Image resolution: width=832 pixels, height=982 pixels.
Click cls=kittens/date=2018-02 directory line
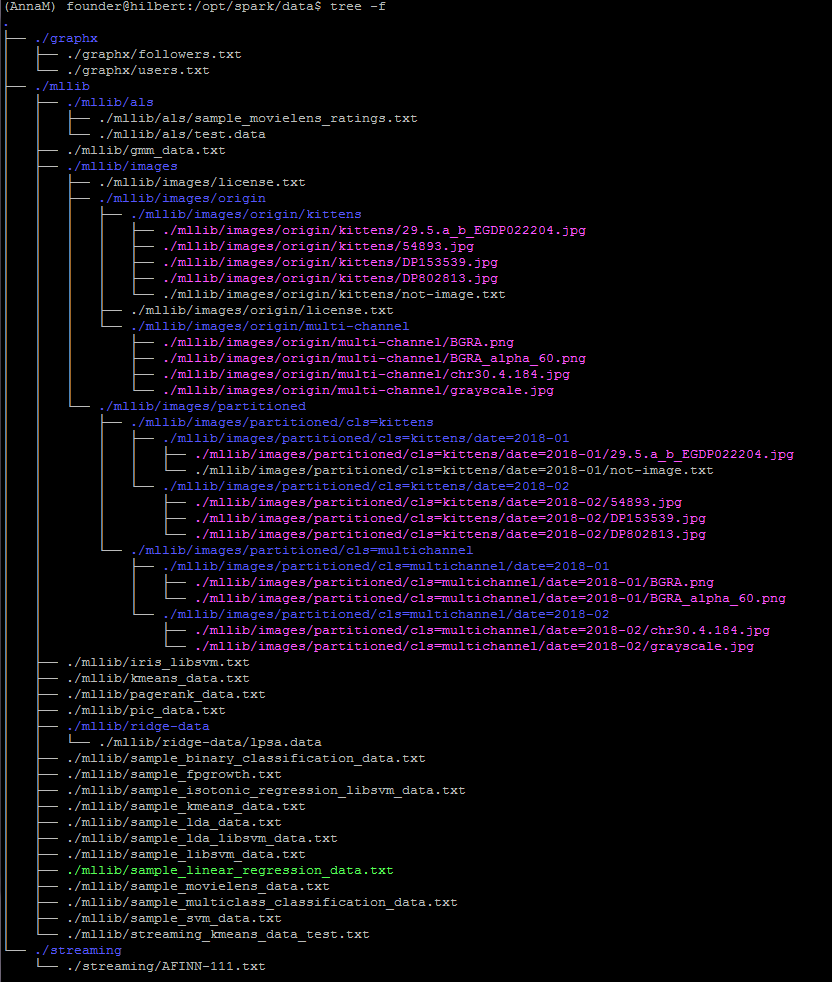pyautogui.click(x=366, y=487)
